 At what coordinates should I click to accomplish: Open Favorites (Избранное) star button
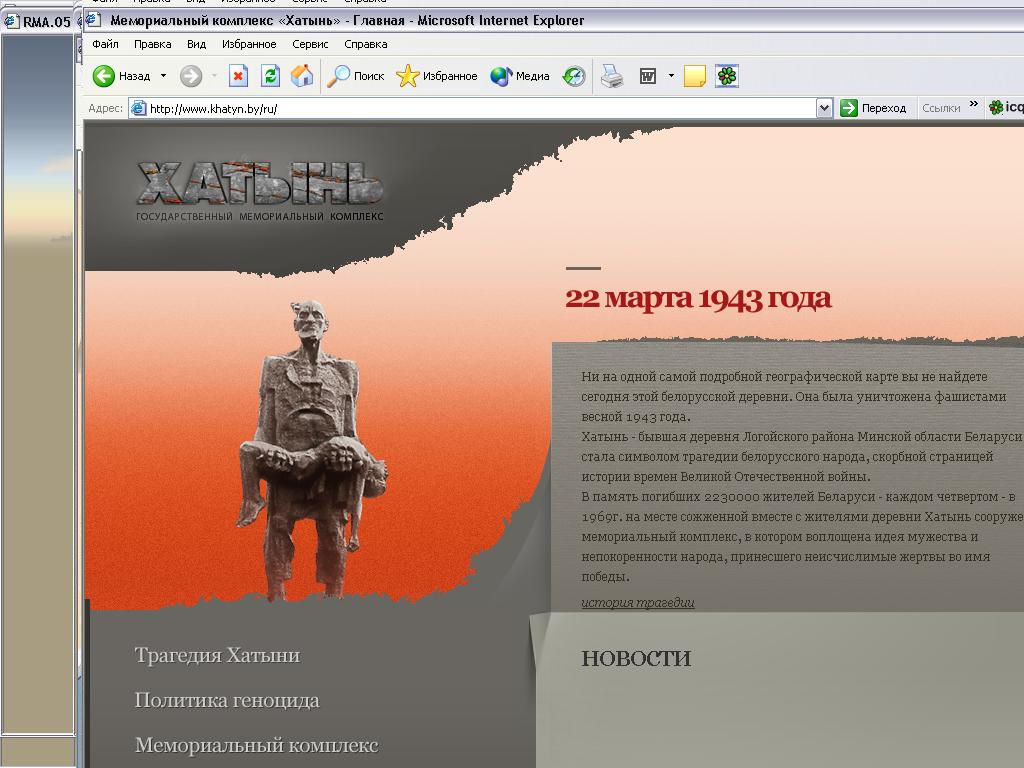click(x=437, y=76)
